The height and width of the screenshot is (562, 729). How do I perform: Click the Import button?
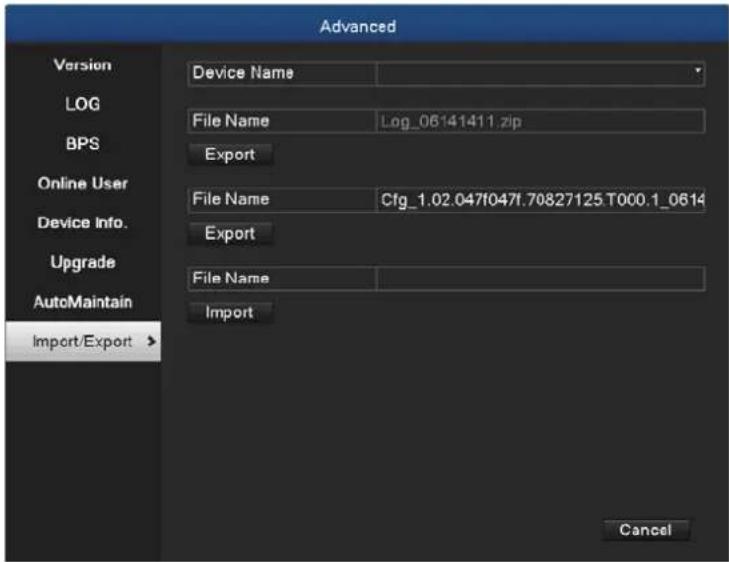click(230, 312)
